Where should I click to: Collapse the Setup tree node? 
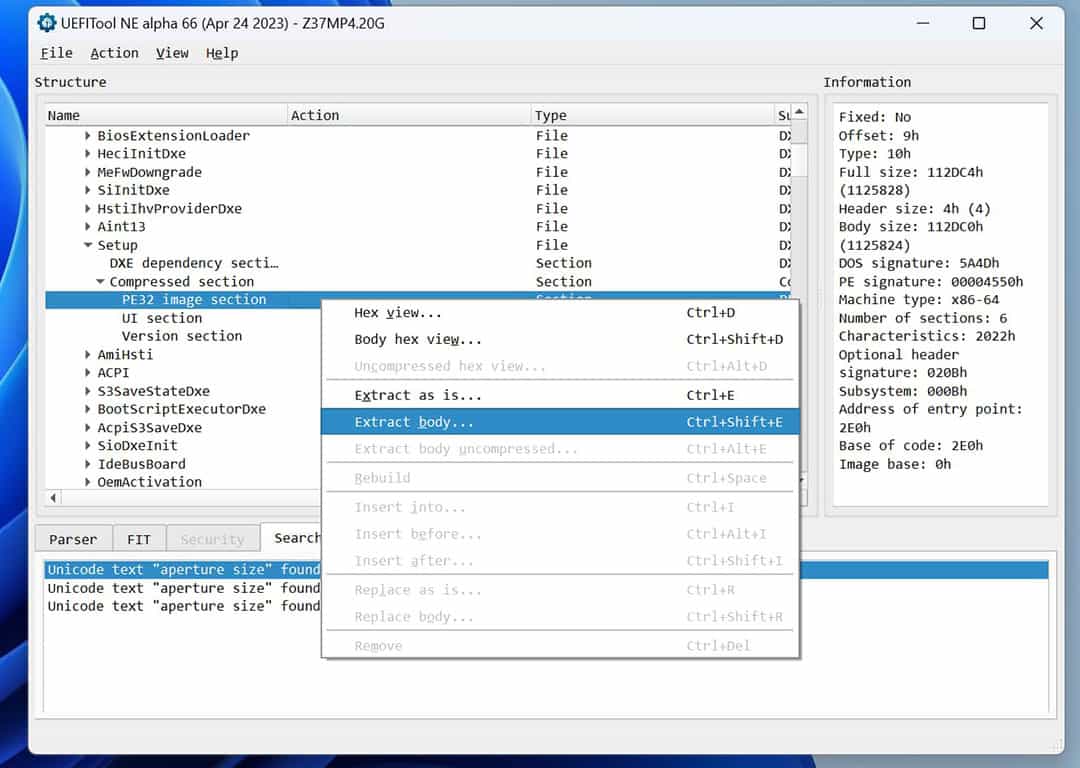click(88, 245)
